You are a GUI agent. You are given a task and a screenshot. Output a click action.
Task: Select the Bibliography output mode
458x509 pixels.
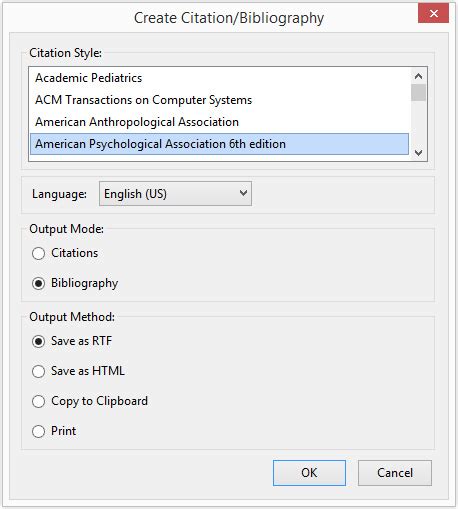click(x=38, y=283)
